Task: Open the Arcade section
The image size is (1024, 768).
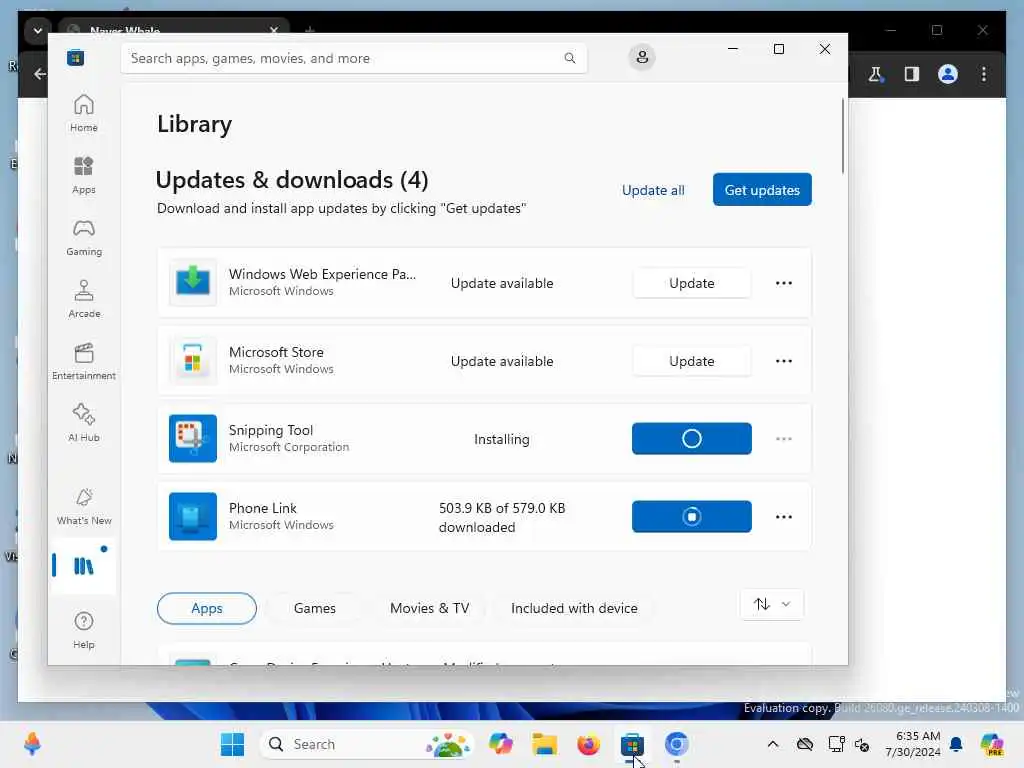Action: tap(84, 299)
